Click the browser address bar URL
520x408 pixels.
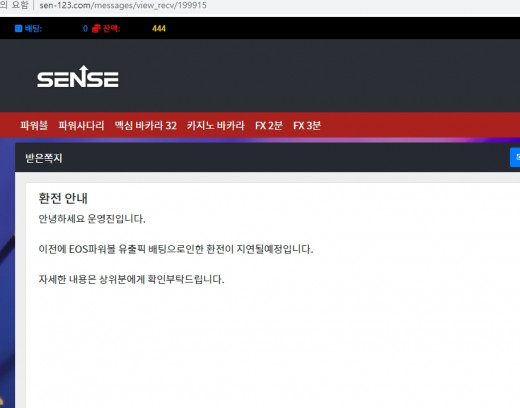(123, 5)
